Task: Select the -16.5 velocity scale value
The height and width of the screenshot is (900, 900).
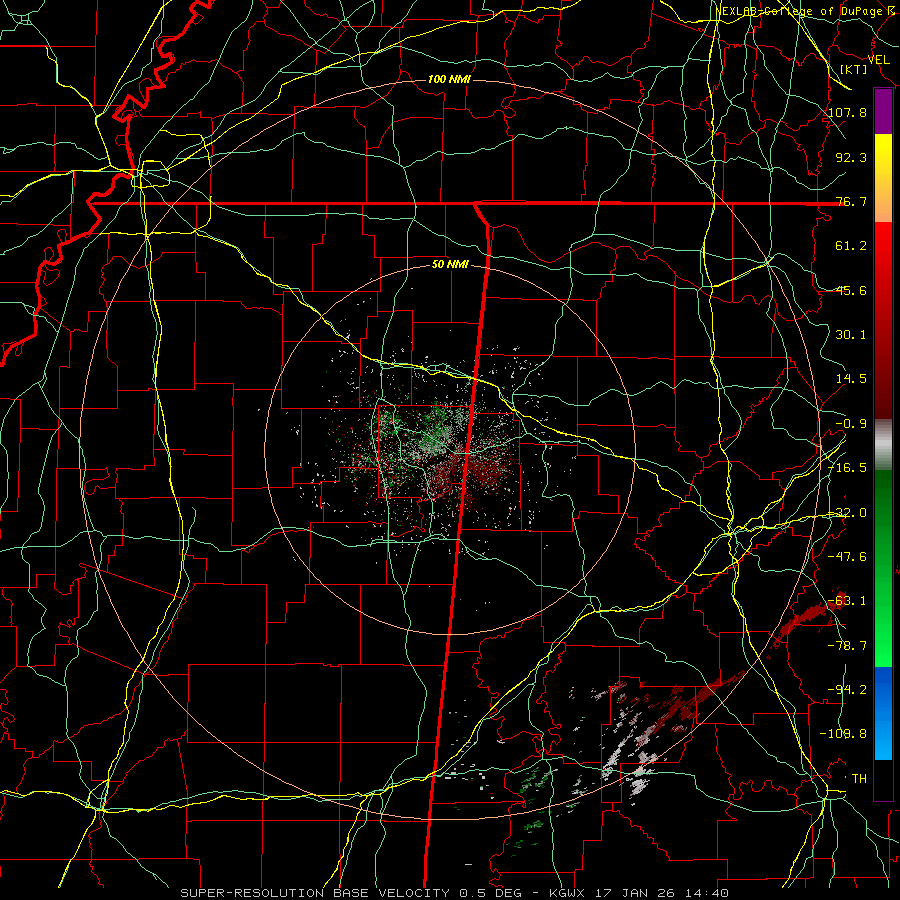Action: coord(848,468)
